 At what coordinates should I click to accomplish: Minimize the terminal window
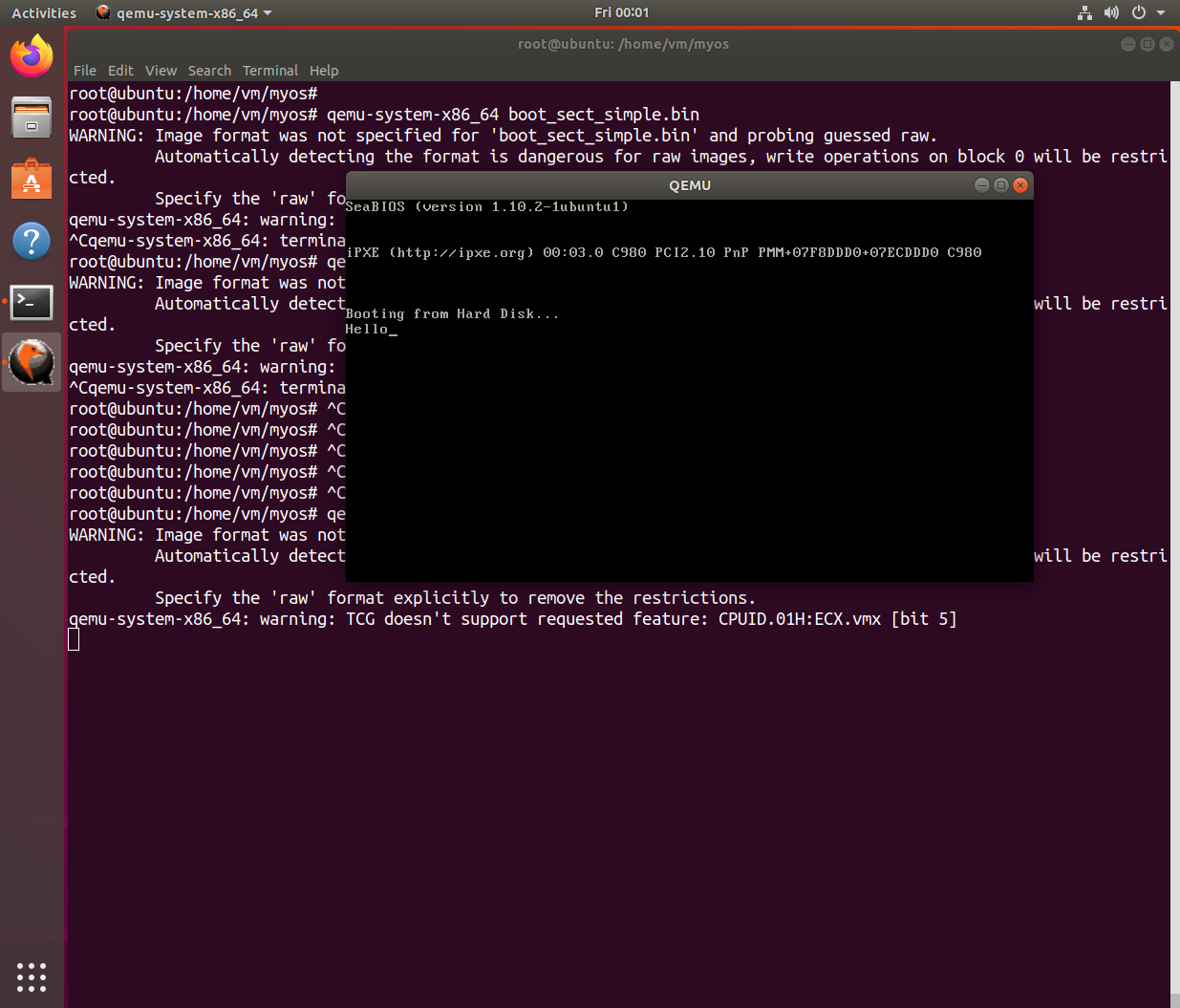(1127, 44)
